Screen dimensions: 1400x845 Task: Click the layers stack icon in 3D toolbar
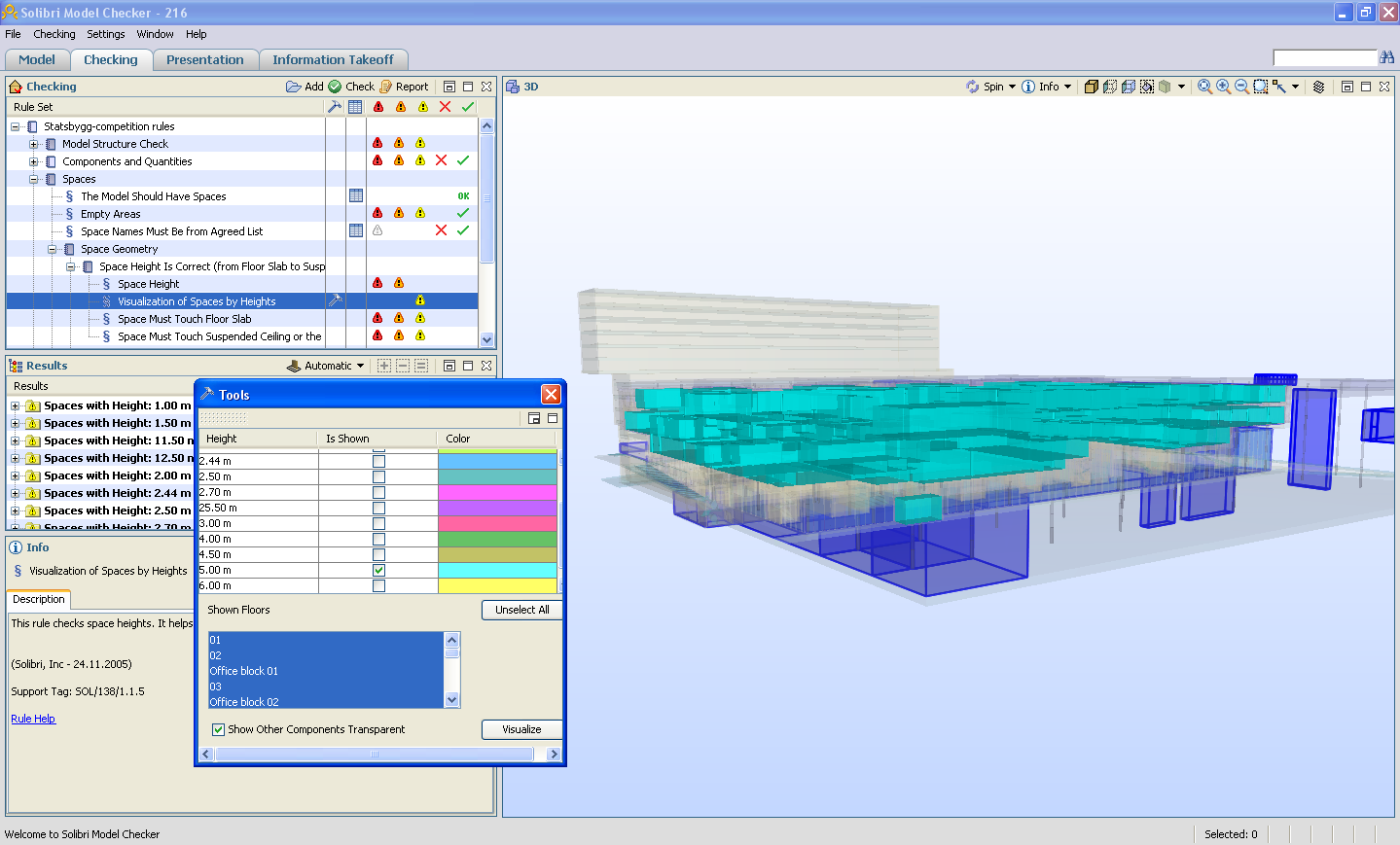point(1319,87)
